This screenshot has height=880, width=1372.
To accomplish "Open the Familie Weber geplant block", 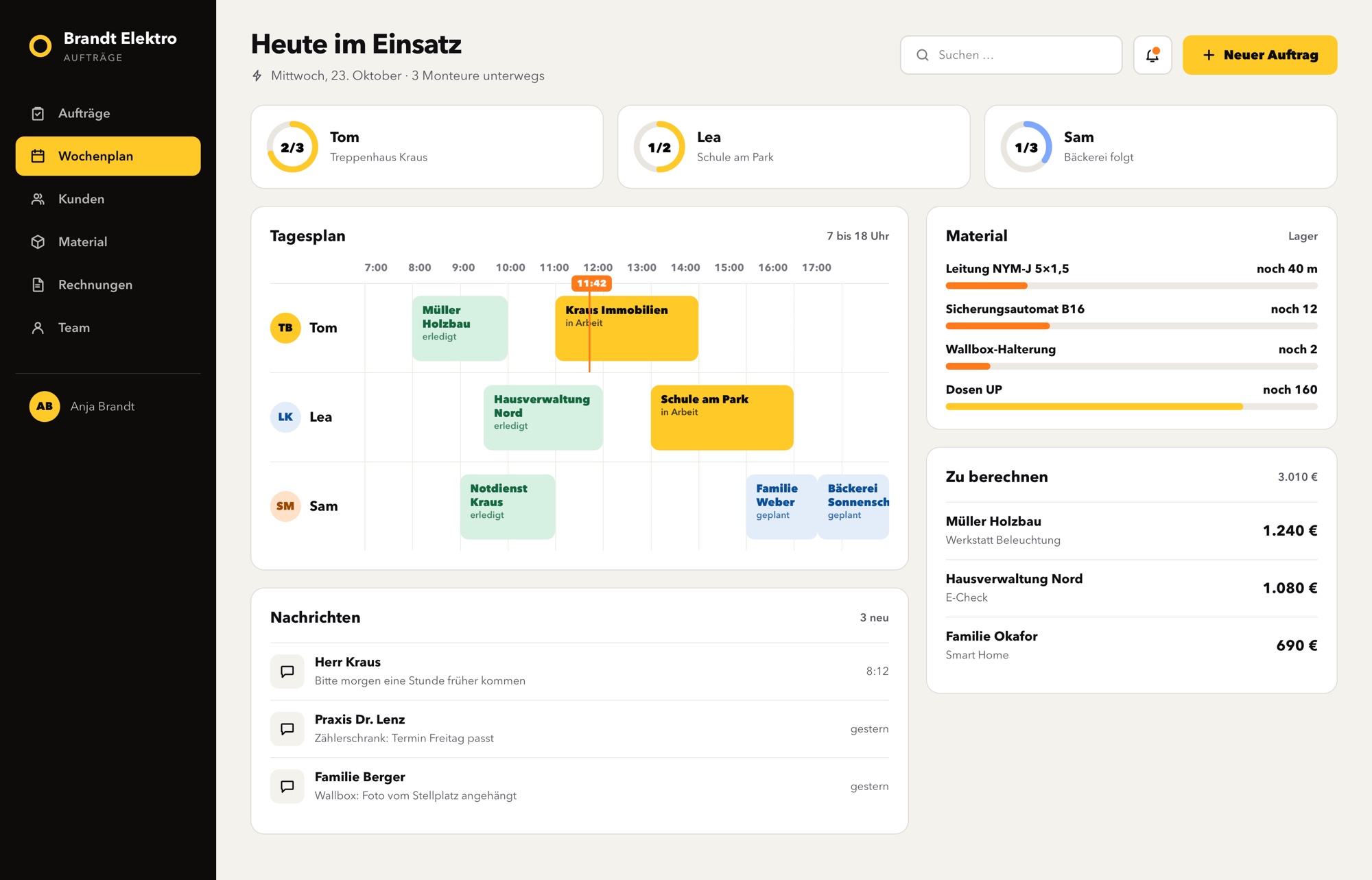I will [781, 507].
